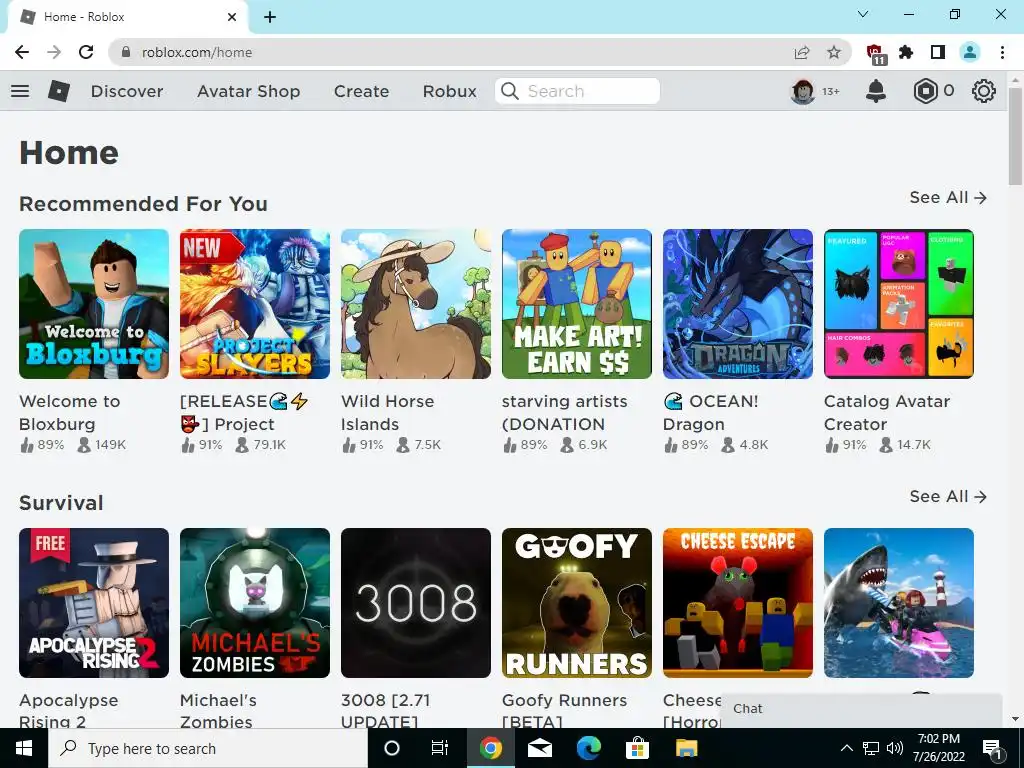This screenshot has width=1024, height=768.
Task: Launch Microsoft Edge from the taskbar
Action: pyautogui.click(x=588, y=748)
